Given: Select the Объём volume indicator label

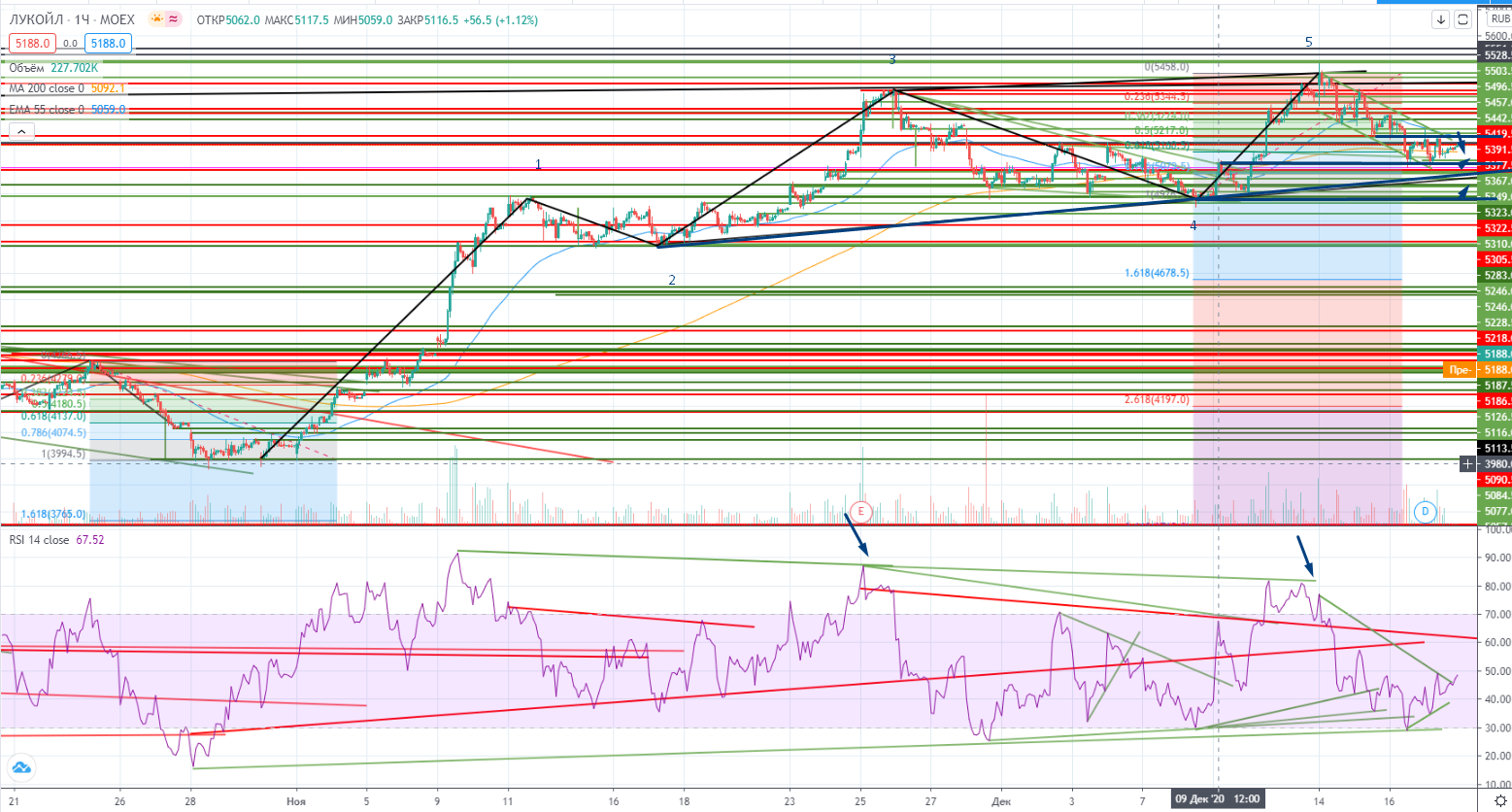Looking at the screenshot, I should pos(27,68).
